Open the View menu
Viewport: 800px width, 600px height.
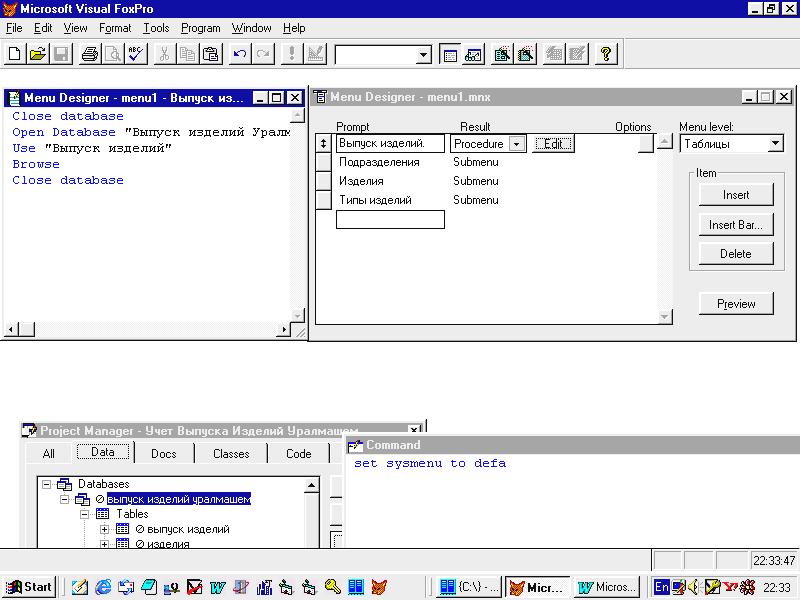click(x=76, y=28)
